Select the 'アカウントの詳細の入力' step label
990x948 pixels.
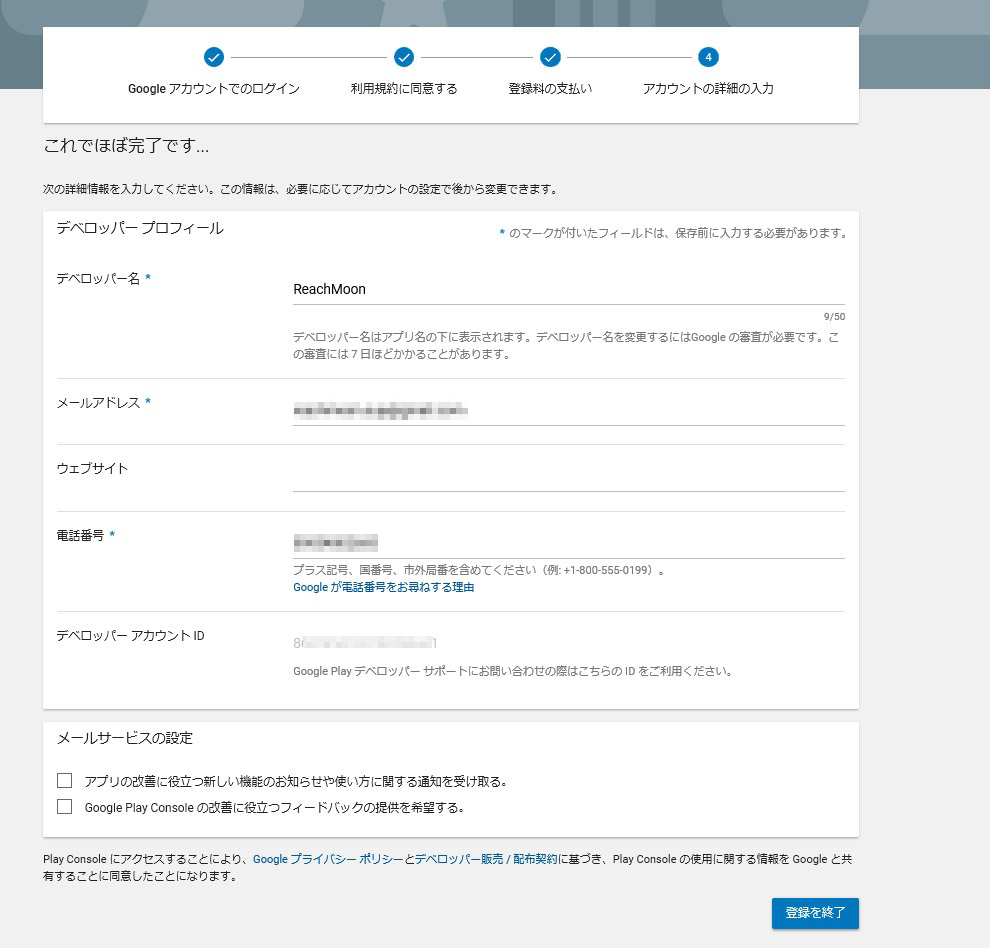(x=708, y=89)
